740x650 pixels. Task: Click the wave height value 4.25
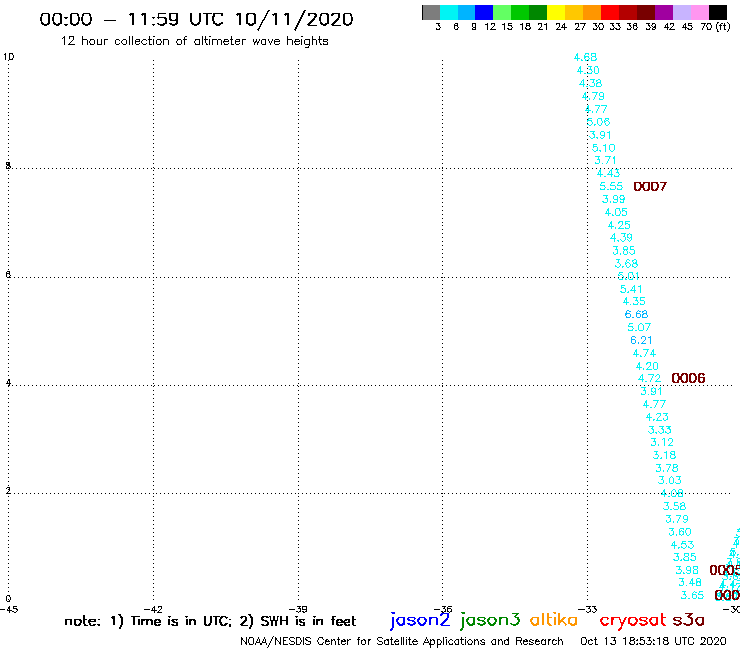[619, 225]
